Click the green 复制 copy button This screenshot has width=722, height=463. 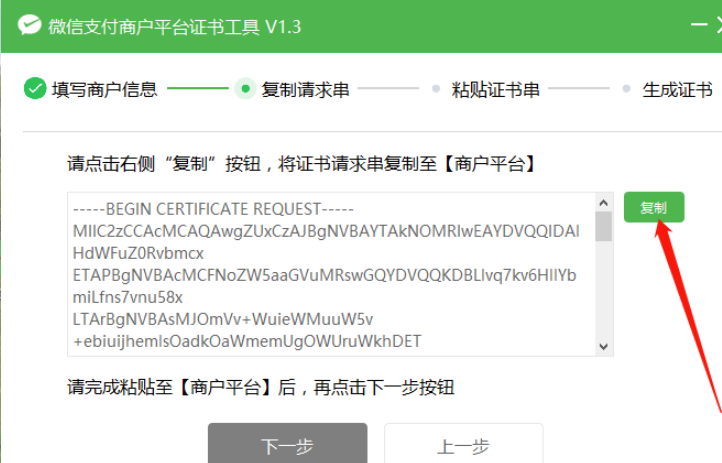pos(654,208)
